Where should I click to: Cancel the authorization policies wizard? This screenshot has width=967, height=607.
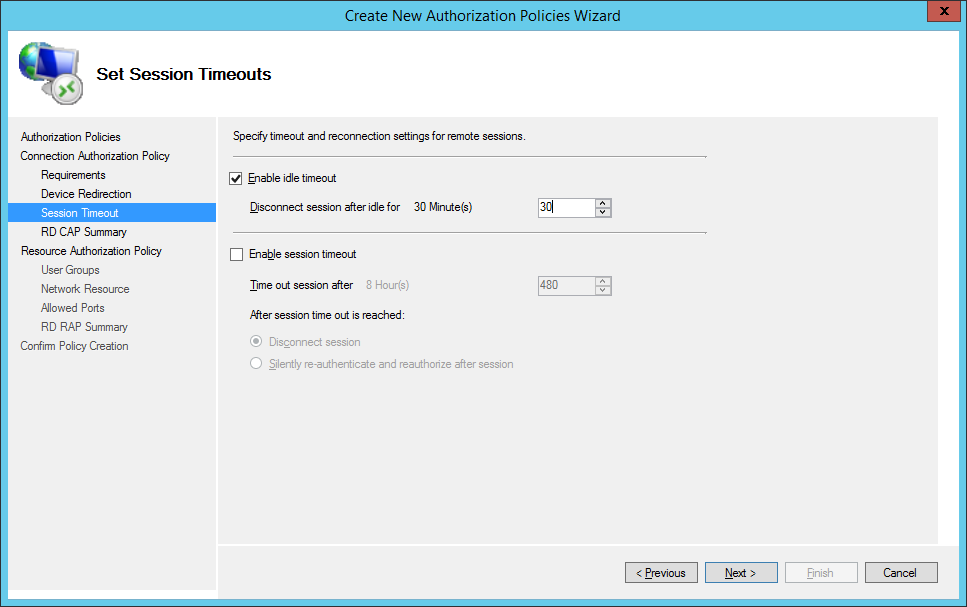tap(900, 573)
